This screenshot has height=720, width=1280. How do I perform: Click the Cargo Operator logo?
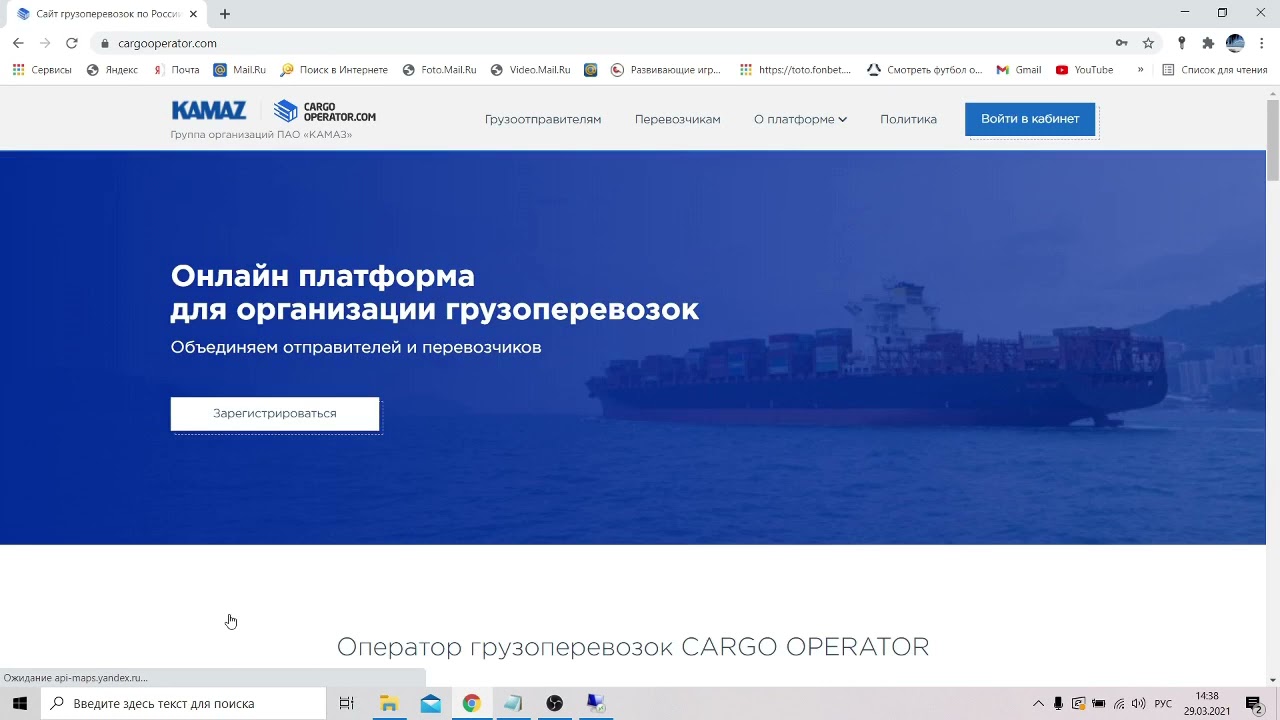(325, 111)
